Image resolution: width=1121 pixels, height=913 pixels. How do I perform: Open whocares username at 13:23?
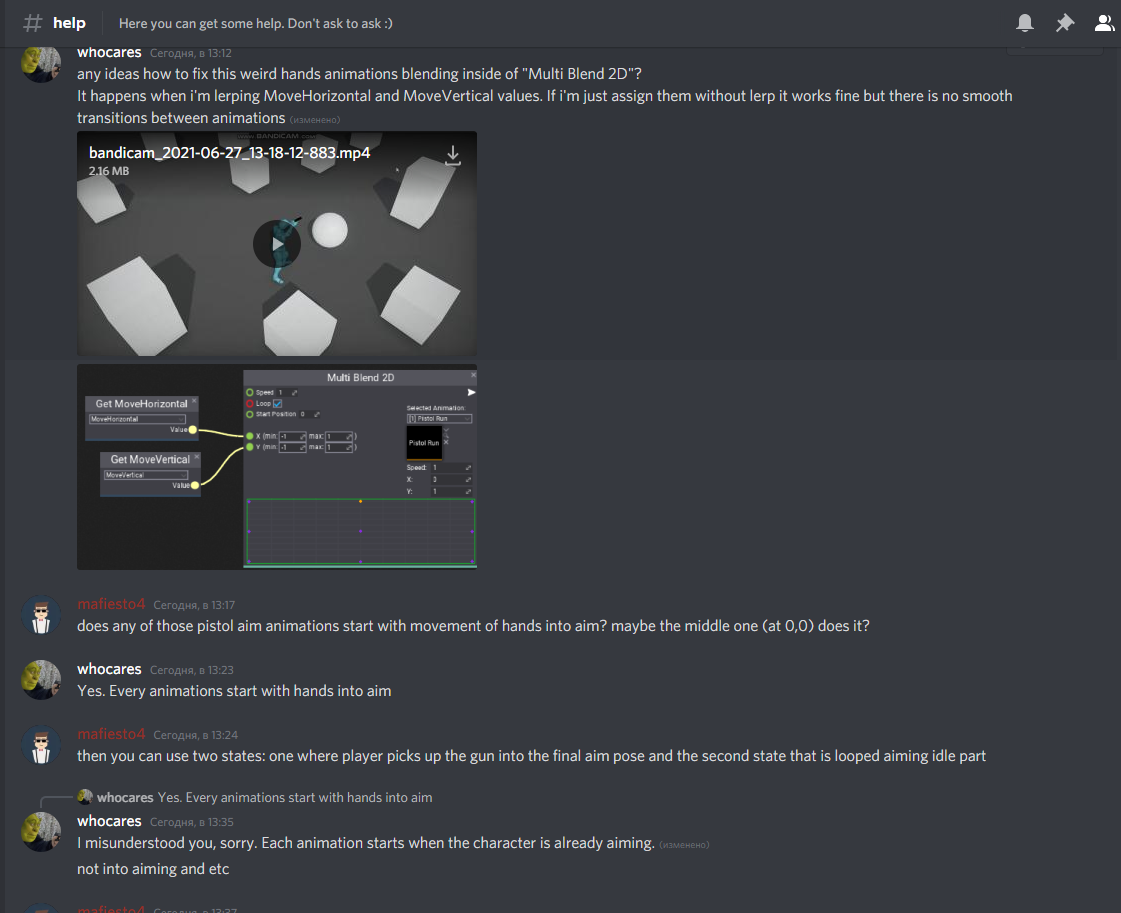pyautogui.click(x=109, y=668)
